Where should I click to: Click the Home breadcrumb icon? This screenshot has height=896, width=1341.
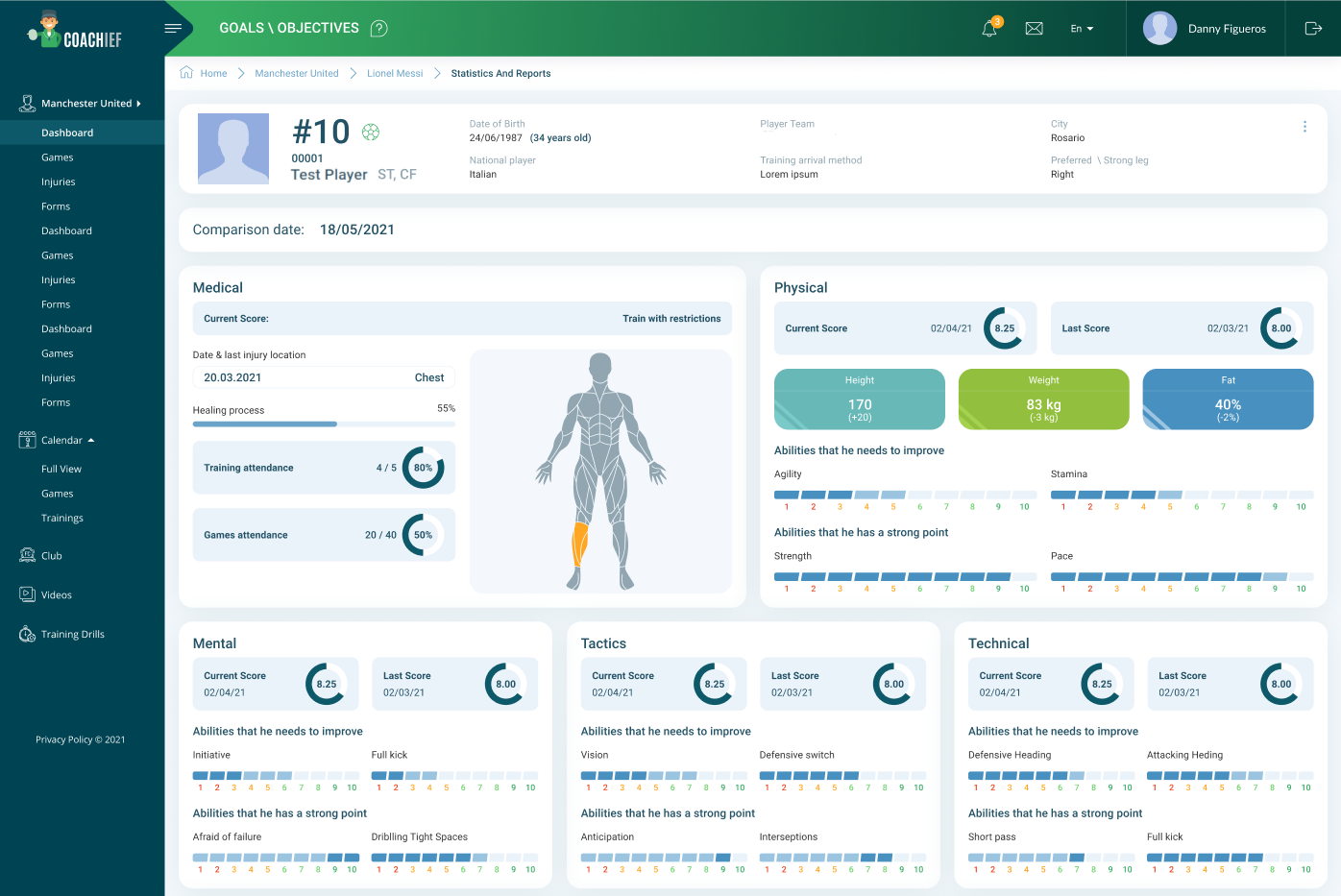tap(186, 73)
